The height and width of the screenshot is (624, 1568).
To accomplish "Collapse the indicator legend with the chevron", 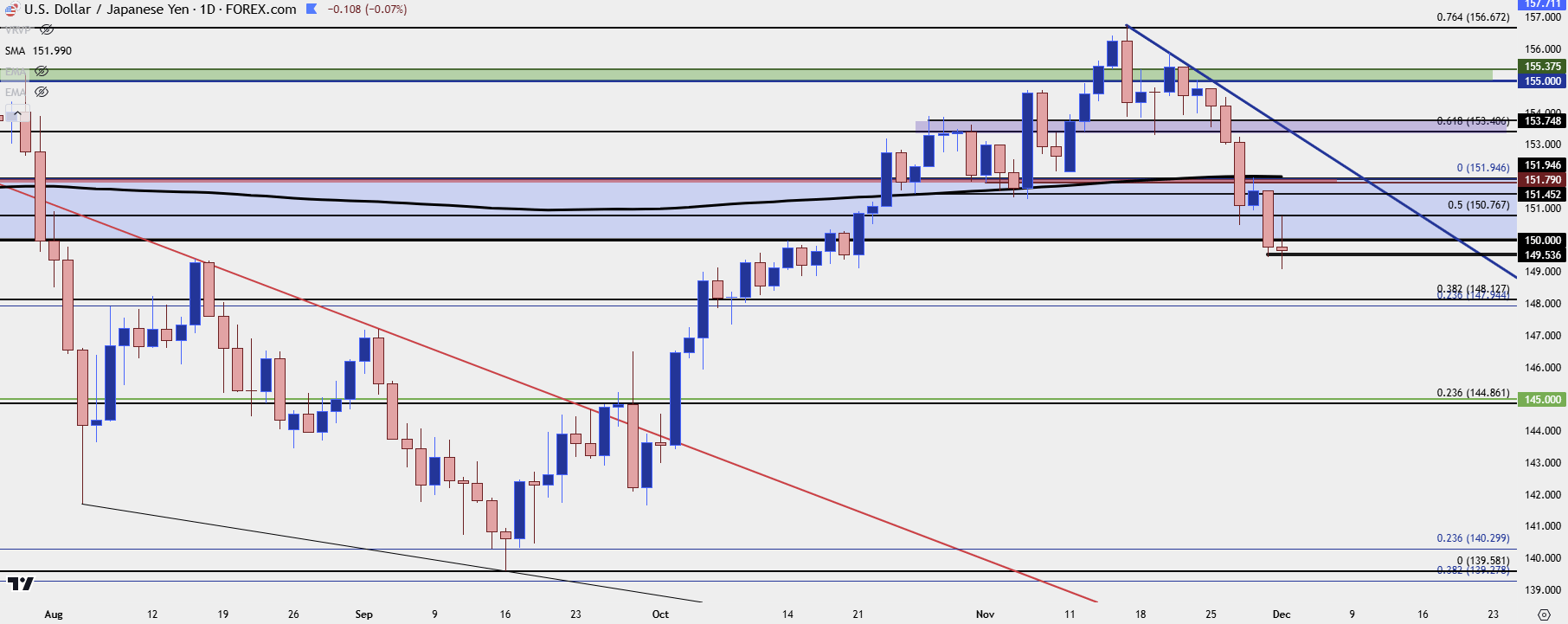I will pyautogui.click(x=17, y=113).
